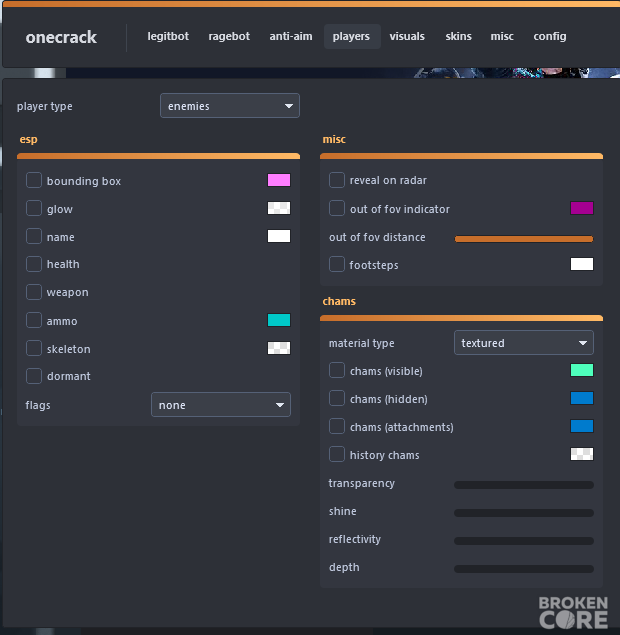Toggle the skeleton checkbox

[x=34, y=348]
